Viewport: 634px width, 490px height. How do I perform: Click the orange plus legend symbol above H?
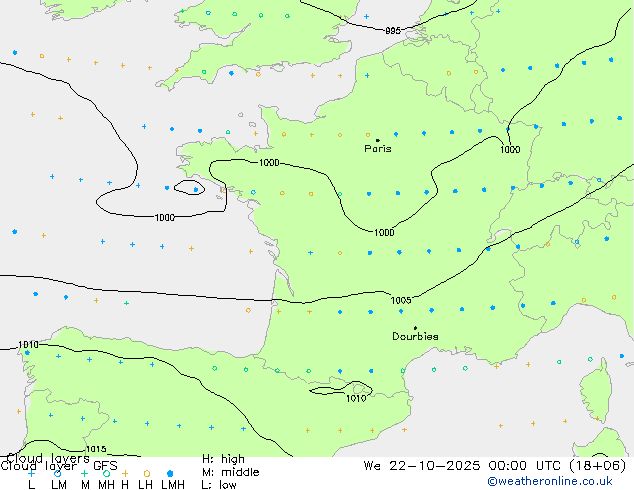[x=125, y=473]
